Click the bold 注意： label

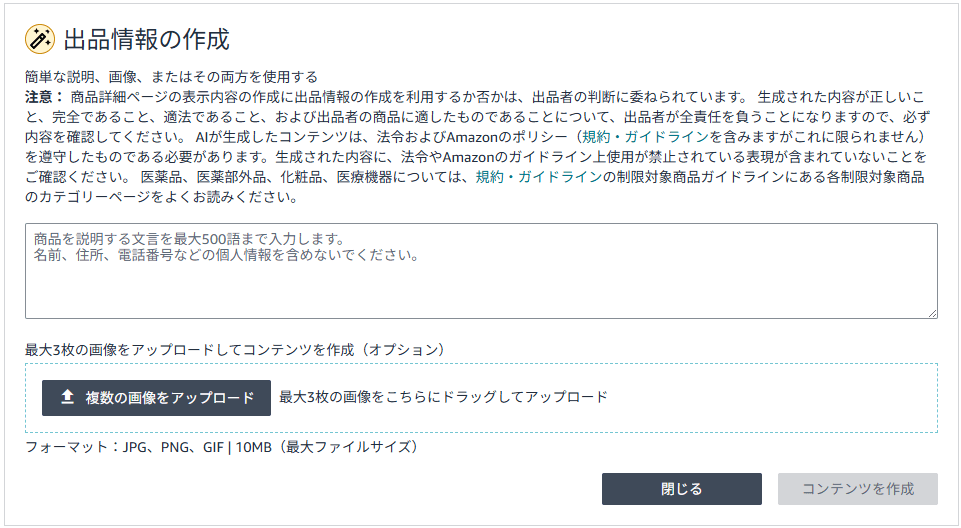tap(44, 97)
